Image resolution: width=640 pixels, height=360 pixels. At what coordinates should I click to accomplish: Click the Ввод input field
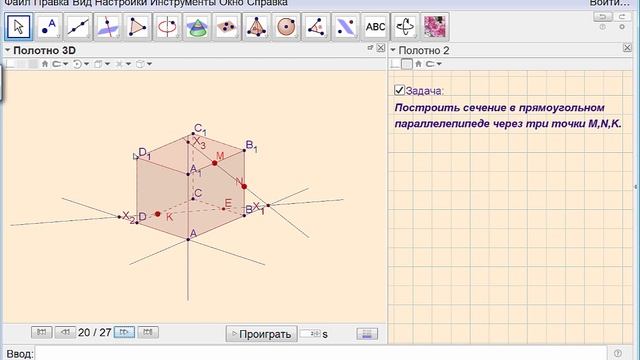321,353
